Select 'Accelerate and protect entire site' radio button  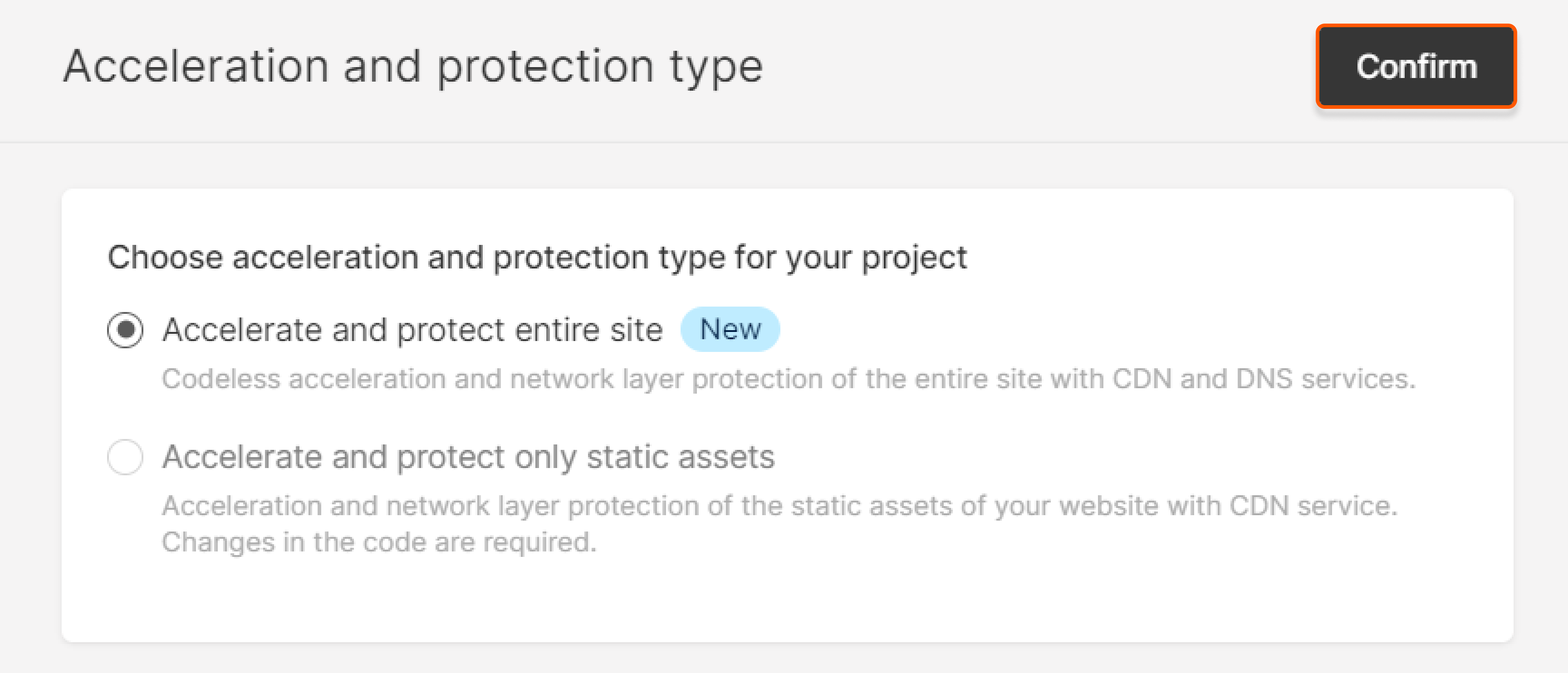(x=125, y=329)
